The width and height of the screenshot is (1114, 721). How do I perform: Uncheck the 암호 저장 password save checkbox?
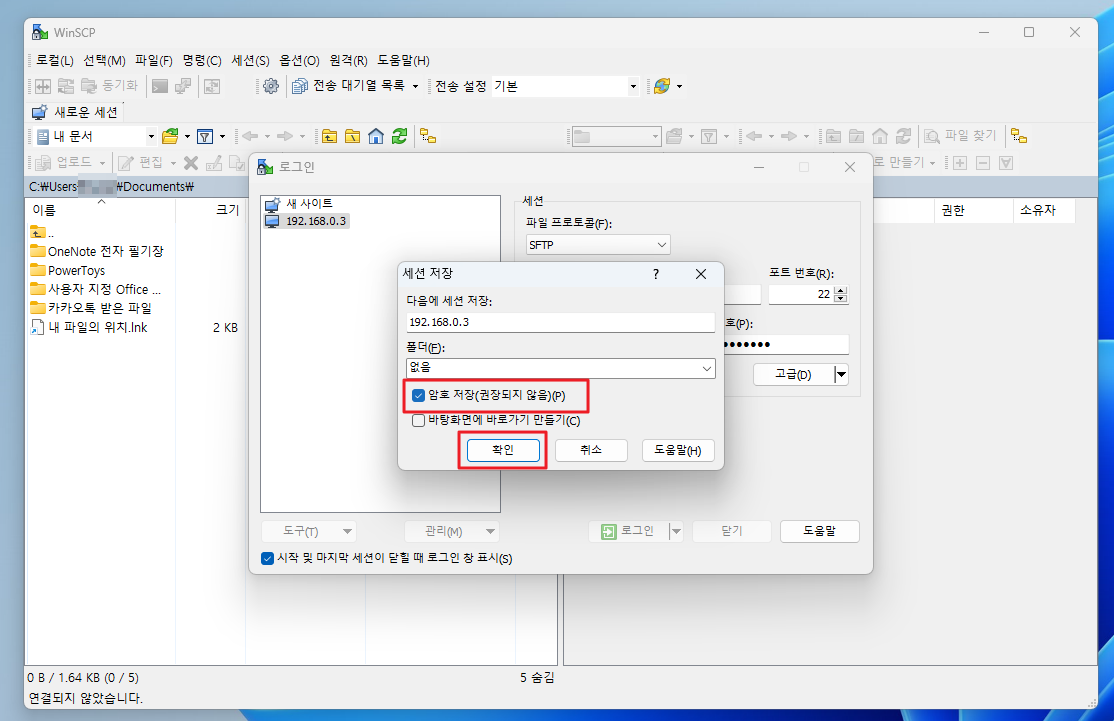[419, 395]
